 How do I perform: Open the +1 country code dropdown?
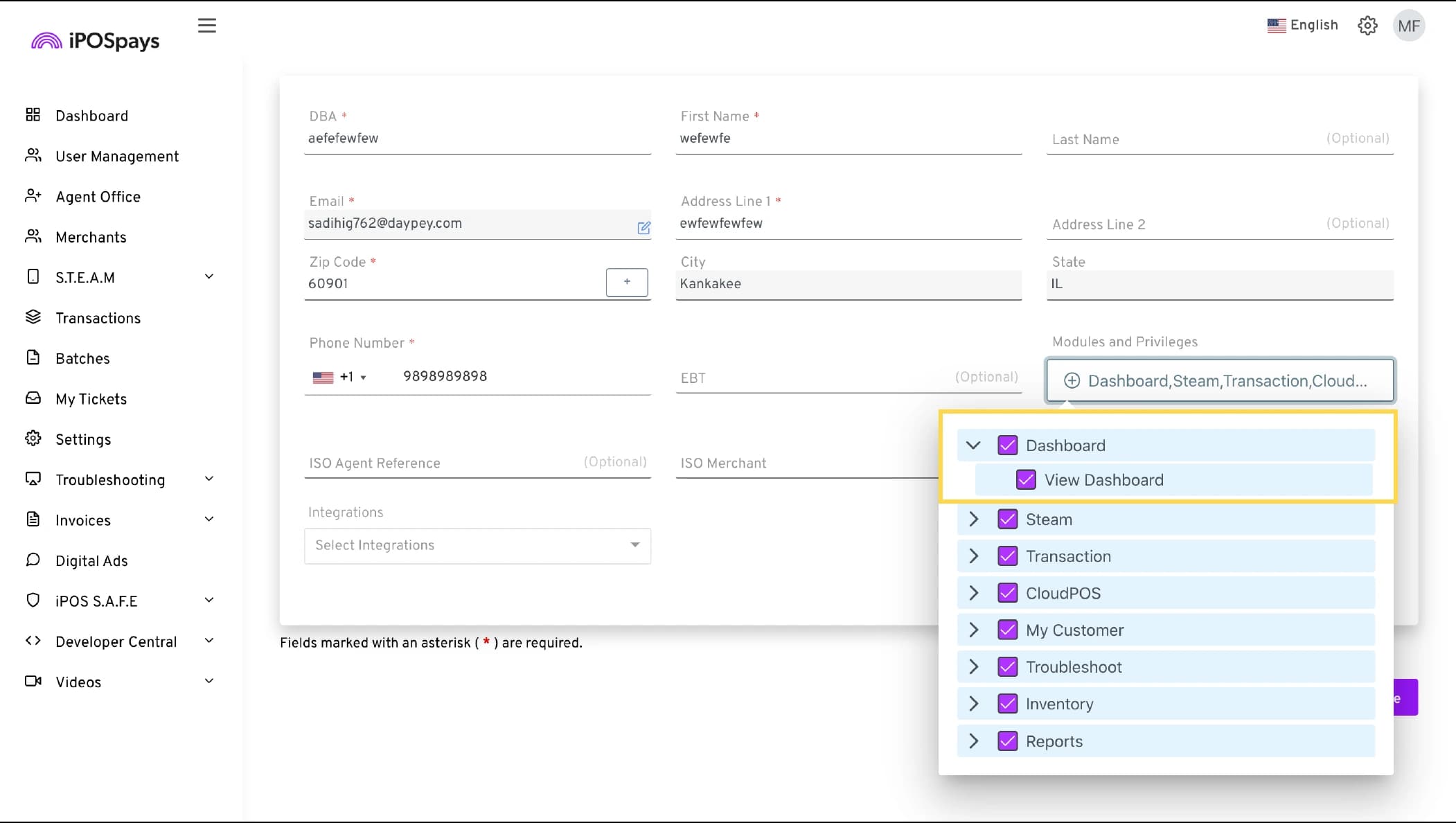pyautogui.click(x=353, y=378)
